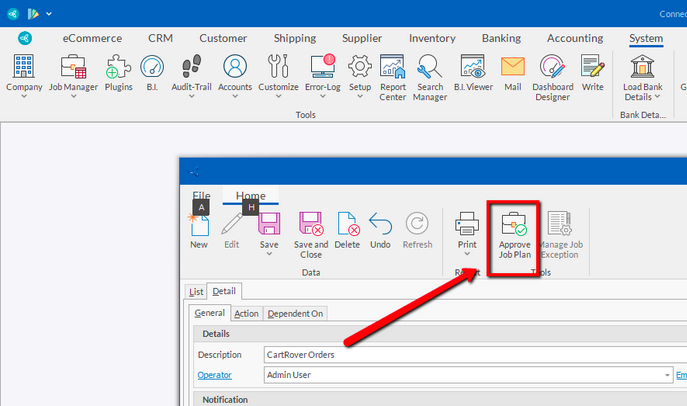Click Approve Job Plan
687x406 pixels.
click(514, 236)
